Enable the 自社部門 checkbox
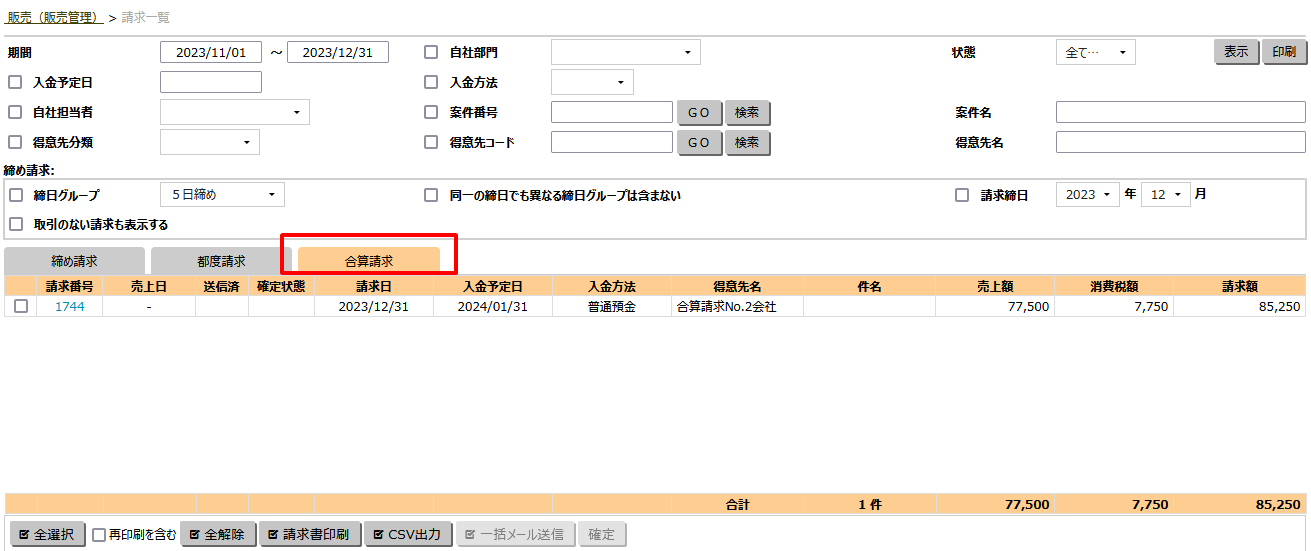Image resolution: width=1311 pixels, height=551 pixels. (x=431, y=52)
